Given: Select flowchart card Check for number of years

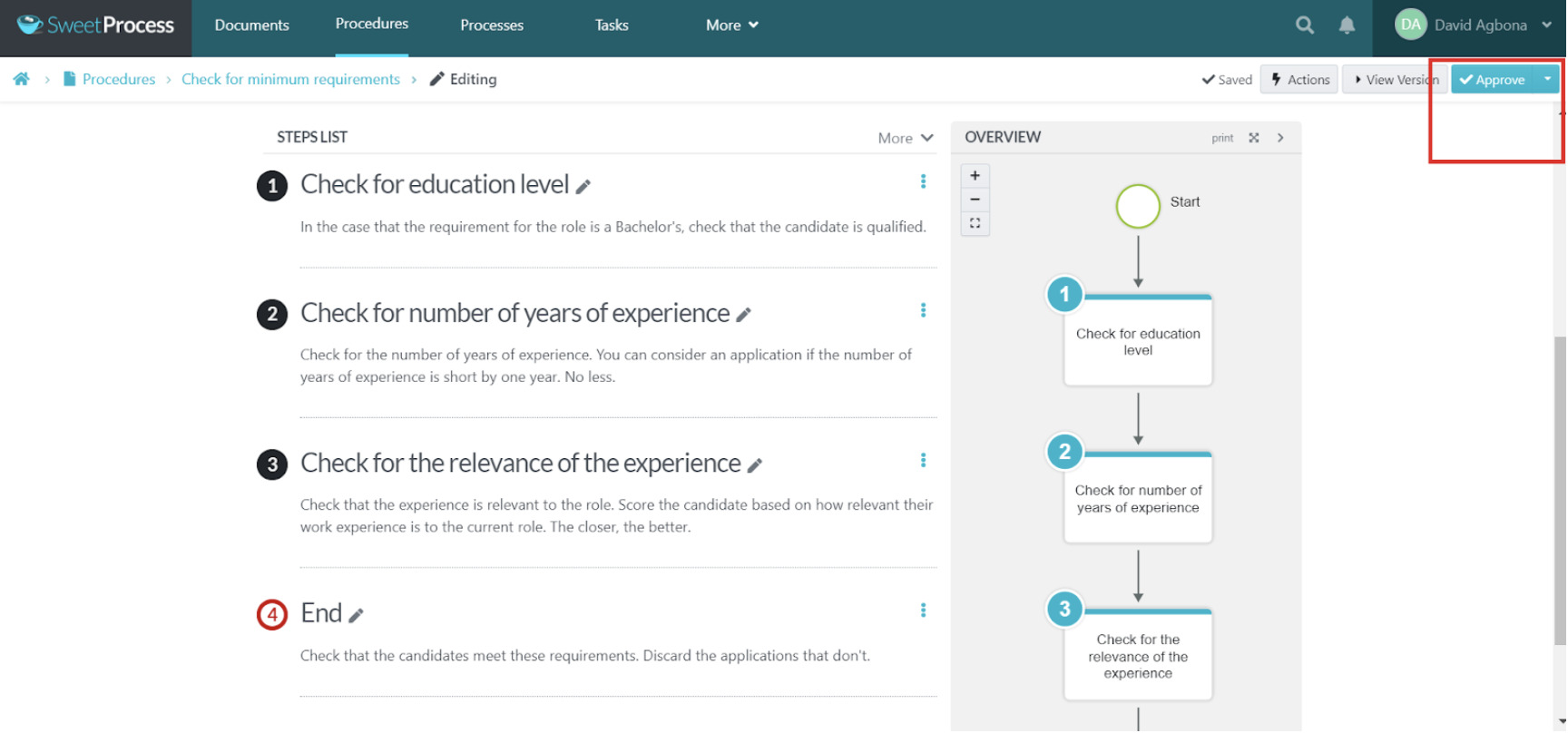Looking at the screenshot, I should point(1138,498).
